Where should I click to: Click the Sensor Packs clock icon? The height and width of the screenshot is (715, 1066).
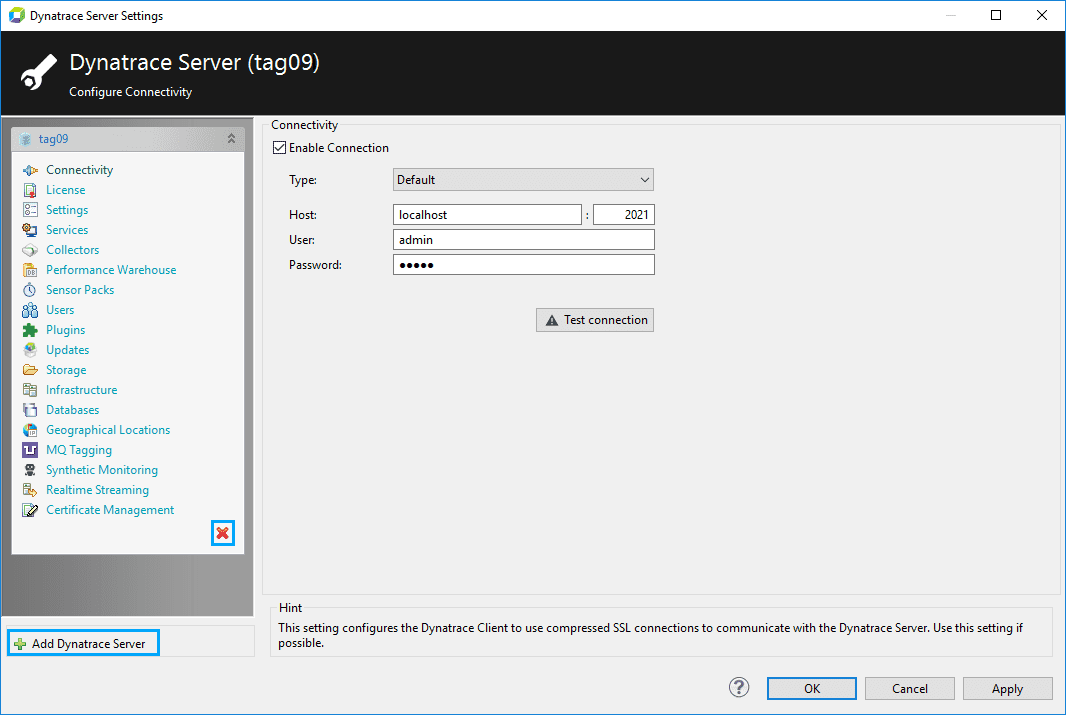point(30,290)
